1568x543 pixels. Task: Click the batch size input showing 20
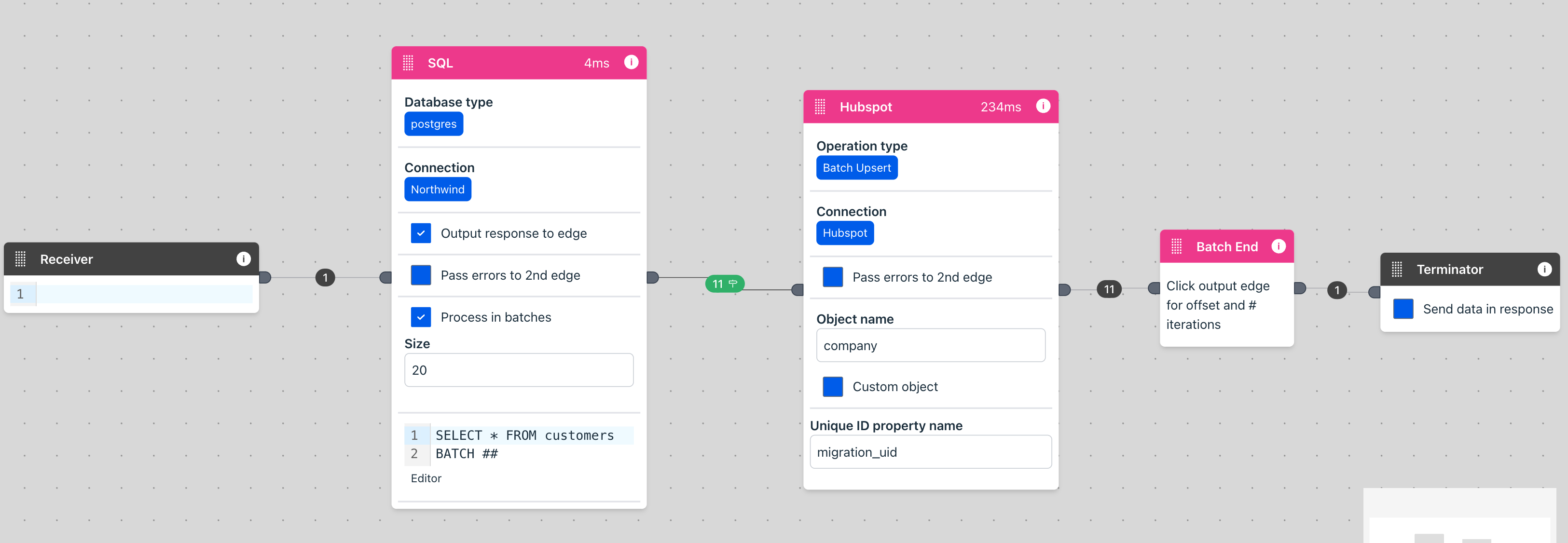coord(519,371)
